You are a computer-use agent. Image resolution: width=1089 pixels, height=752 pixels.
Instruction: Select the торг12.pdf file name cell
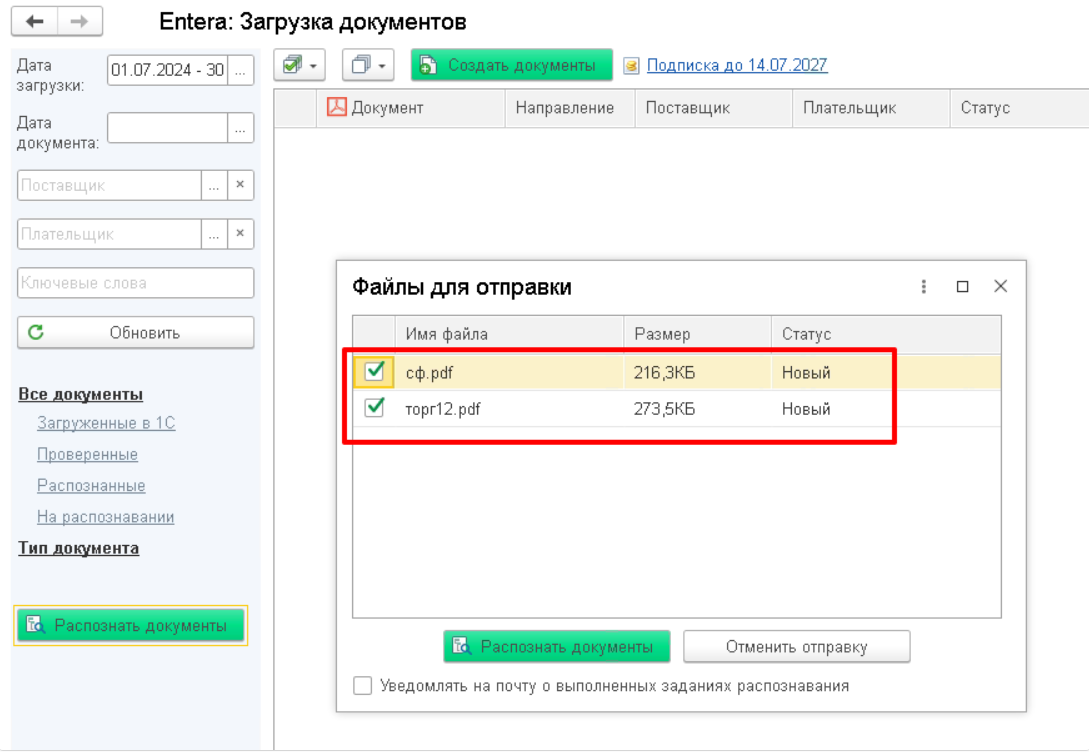pyautogui.click(x=509, y=409)
